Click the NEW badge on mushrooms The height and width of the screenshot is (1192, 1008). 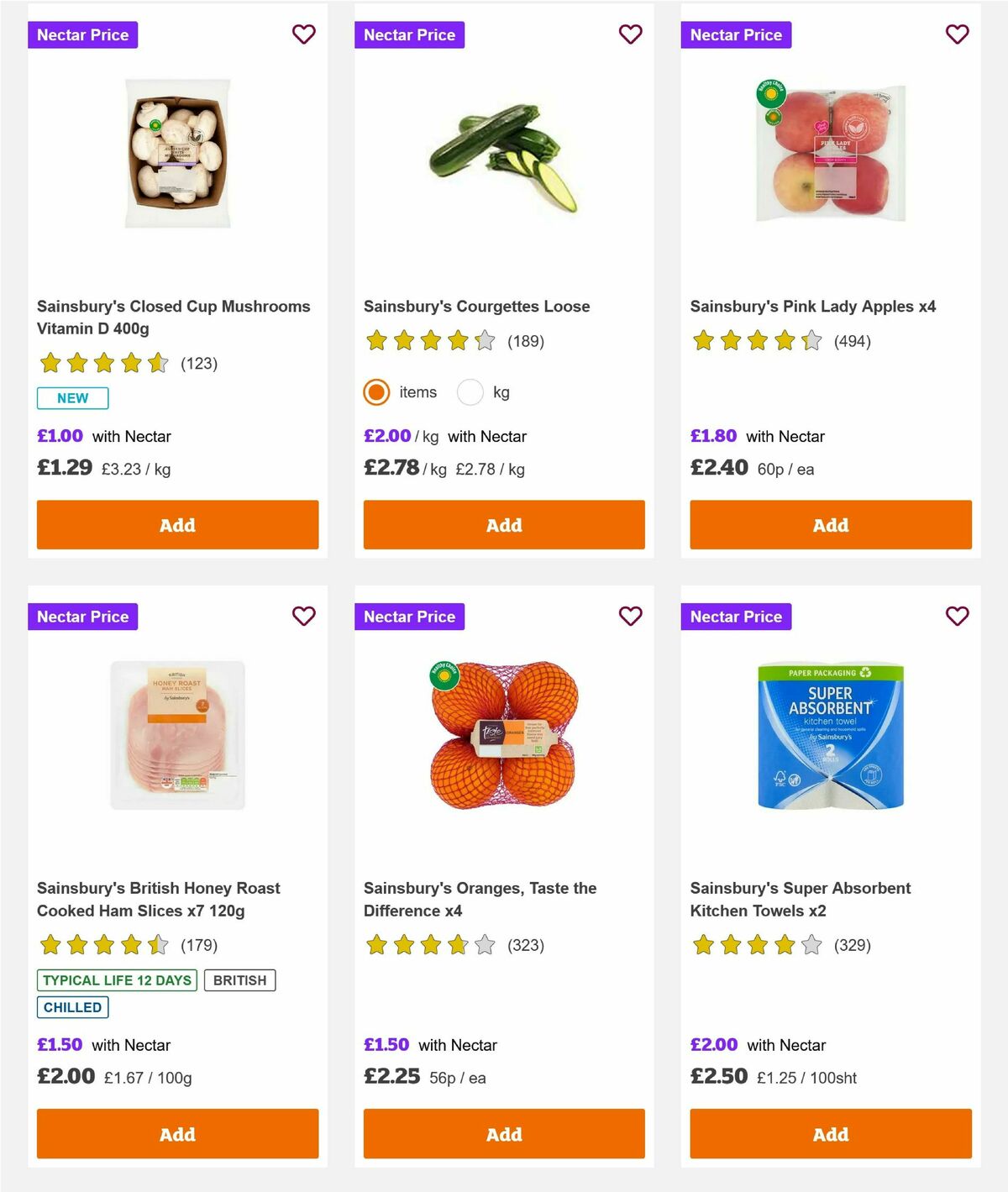[x=72, y=397]
